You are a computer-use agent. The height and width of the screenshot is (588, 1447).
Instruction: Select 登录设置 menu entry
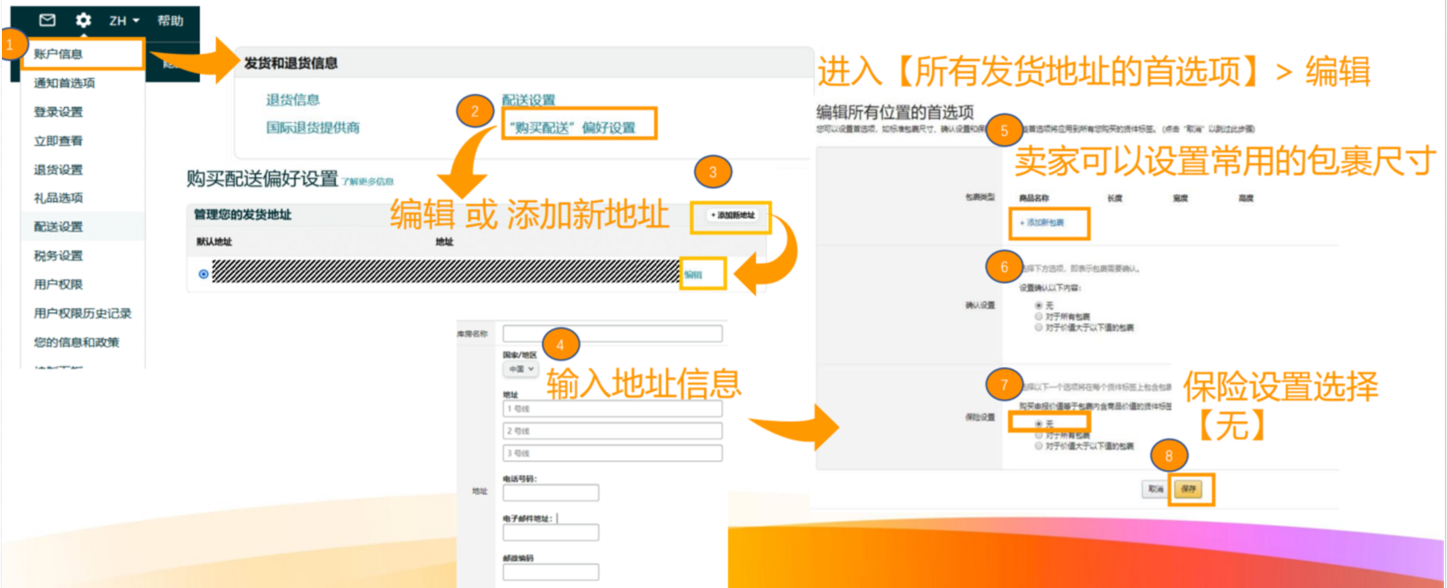[58, 112]
